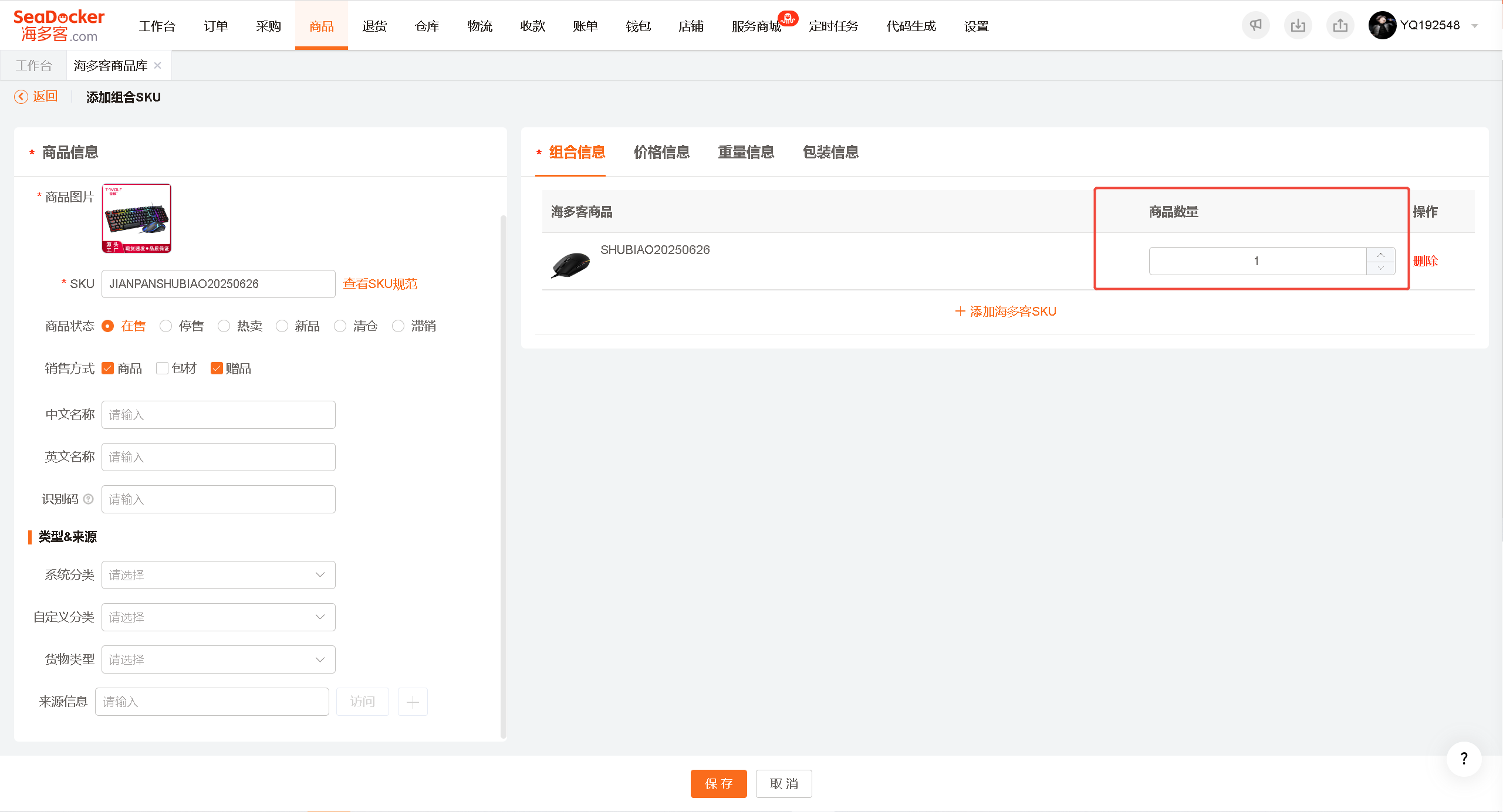
Task: Click the 中文名称 input field
Action: click(x=218, y=415)
